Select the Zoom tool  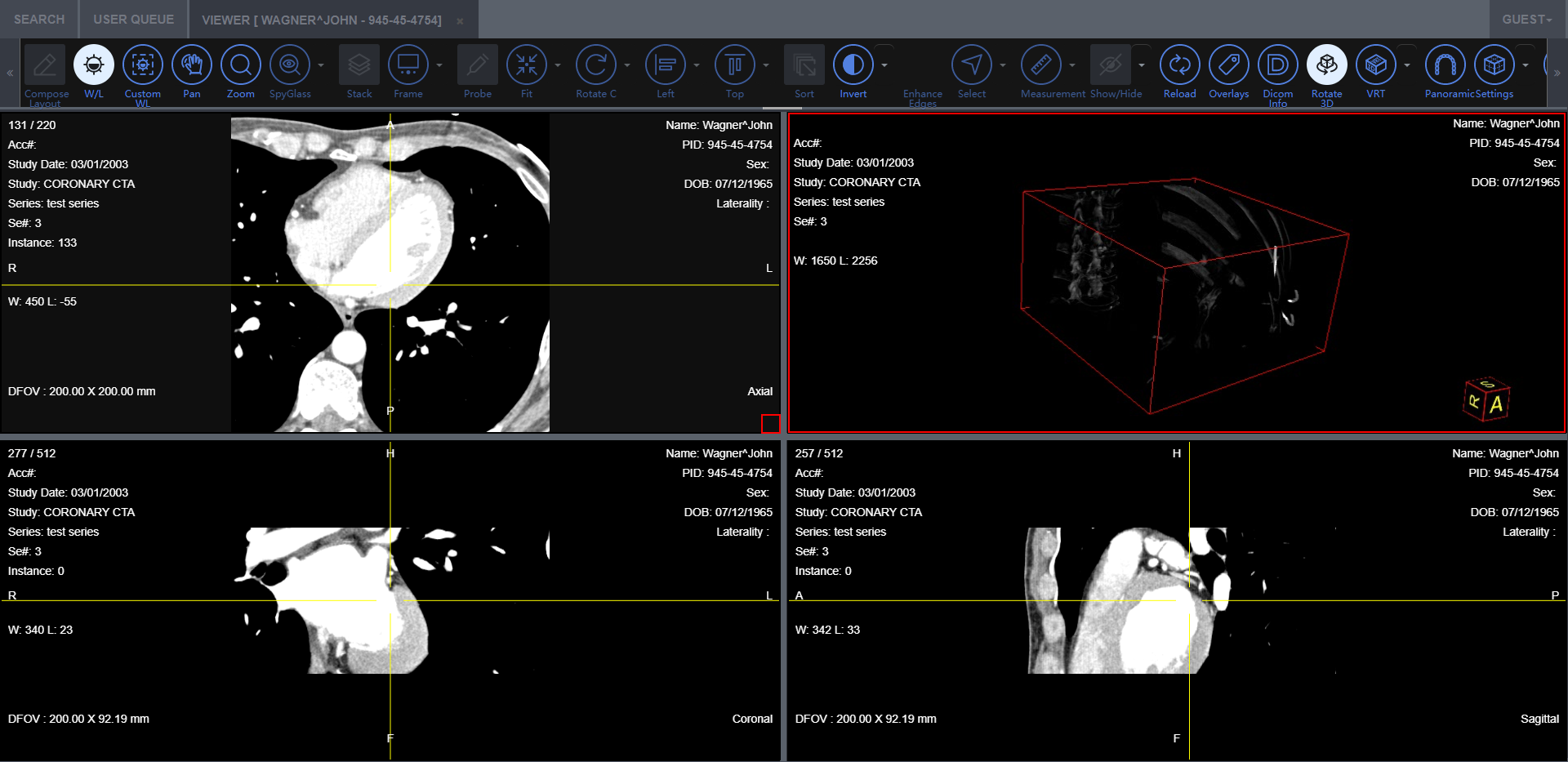(x=240, y=65)
